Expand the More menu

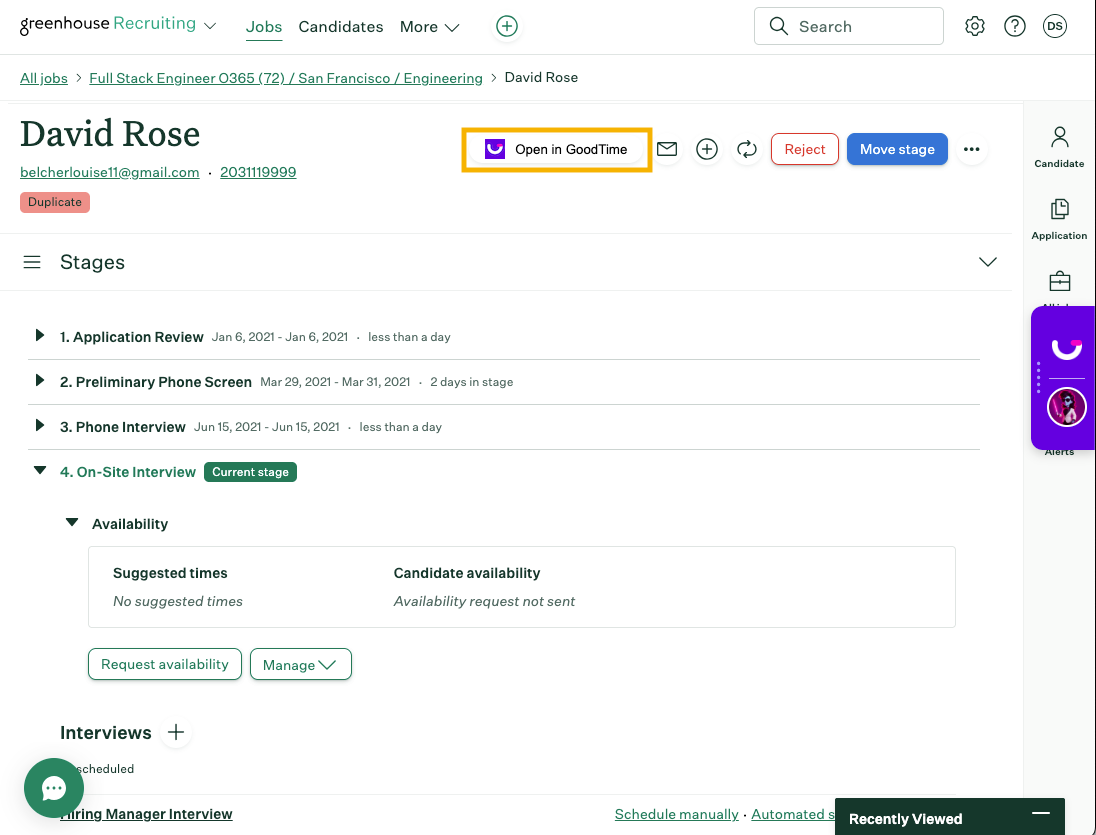[x=429, y=27]
